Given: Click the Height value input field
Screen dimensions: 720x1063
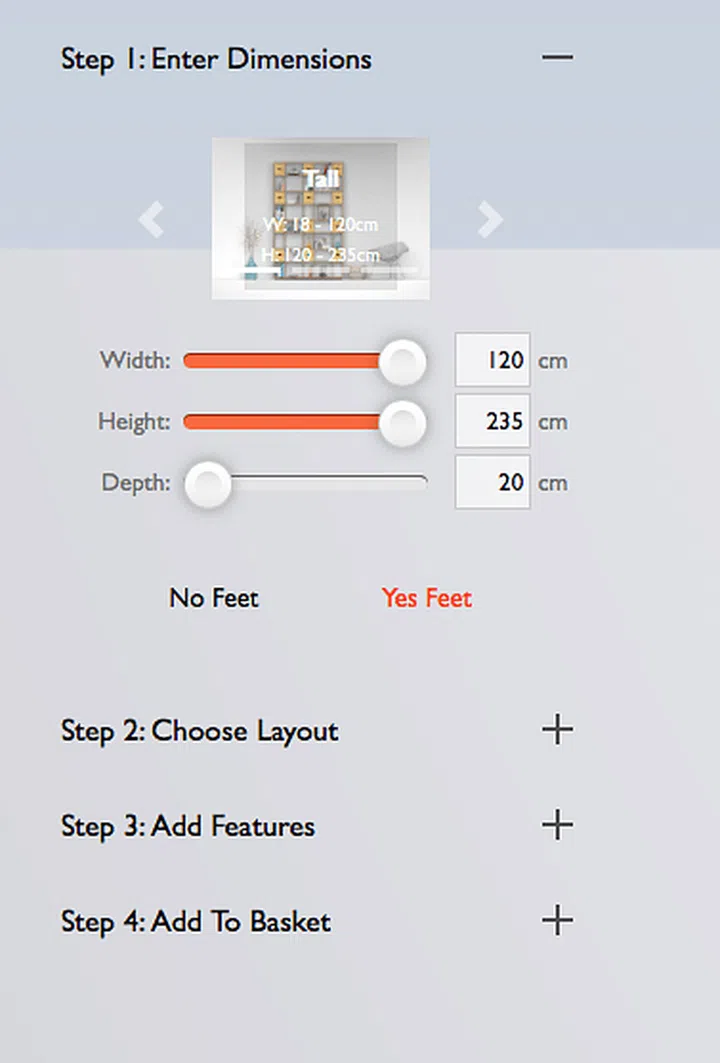Looking at the screenshot, I should 492,422.
